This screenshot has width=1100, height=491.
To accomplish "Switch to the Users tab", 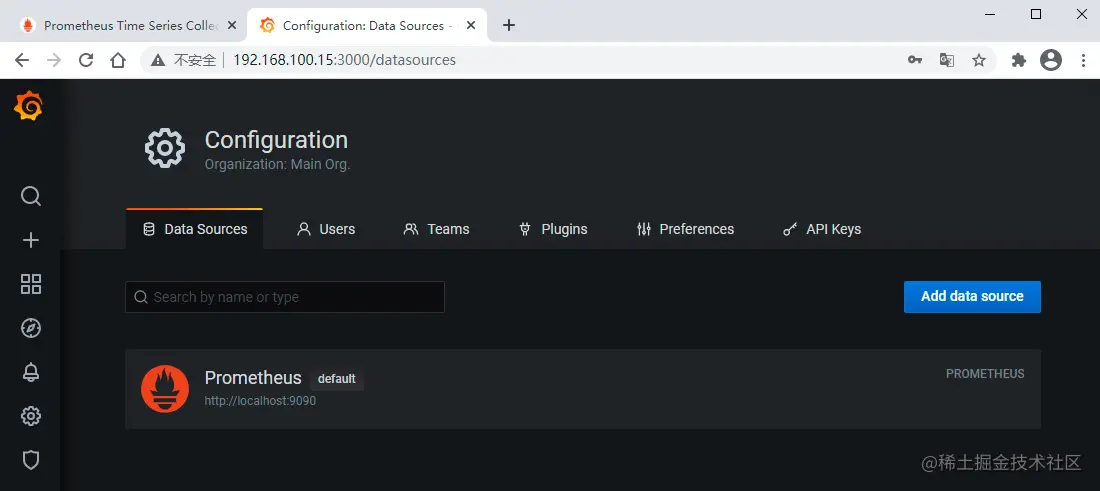I will 326,229.
